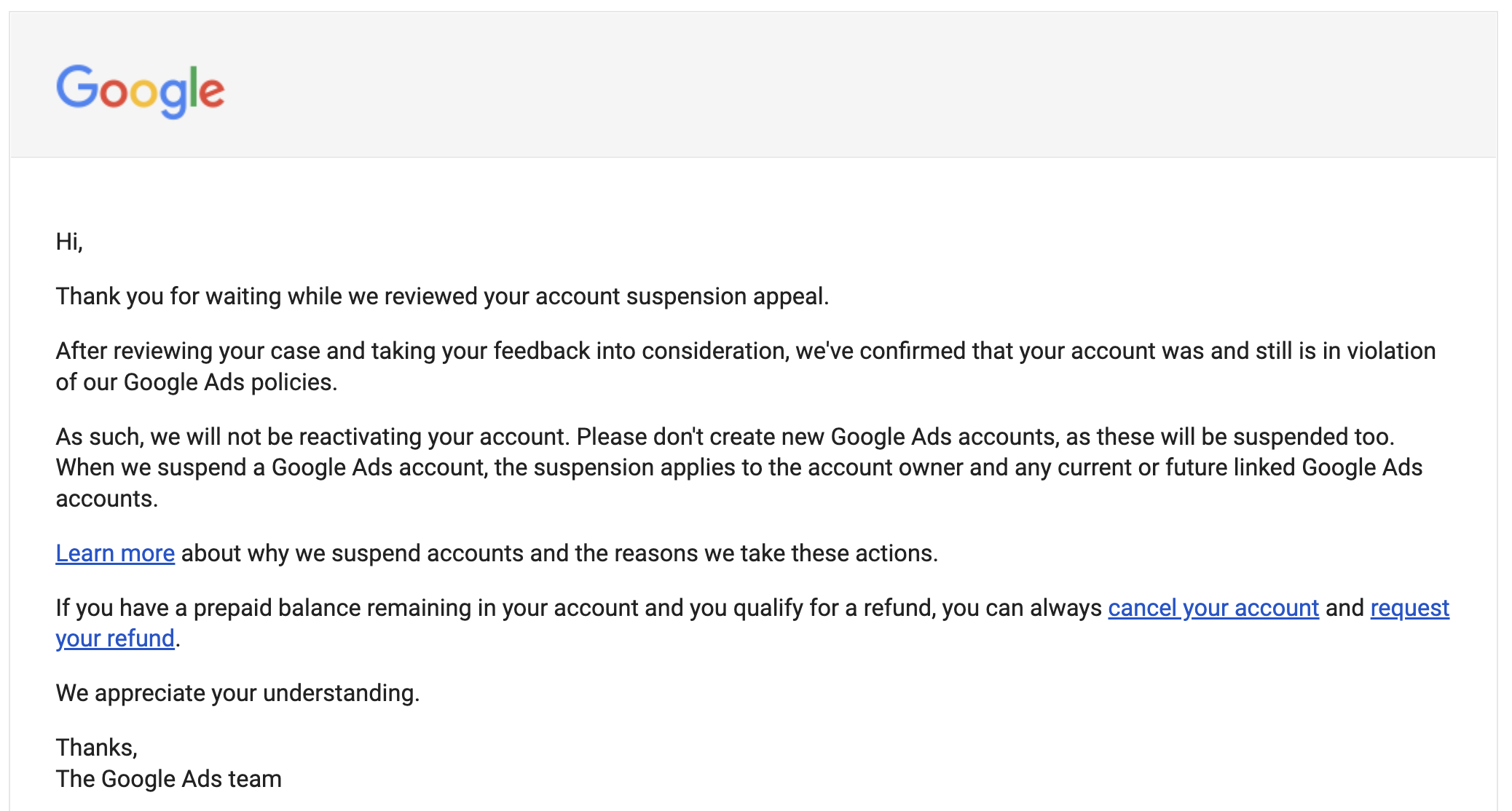The image size is (1512, 811).
Task: Click the 'Thanks,' closing line
Action: pos(97,748)
